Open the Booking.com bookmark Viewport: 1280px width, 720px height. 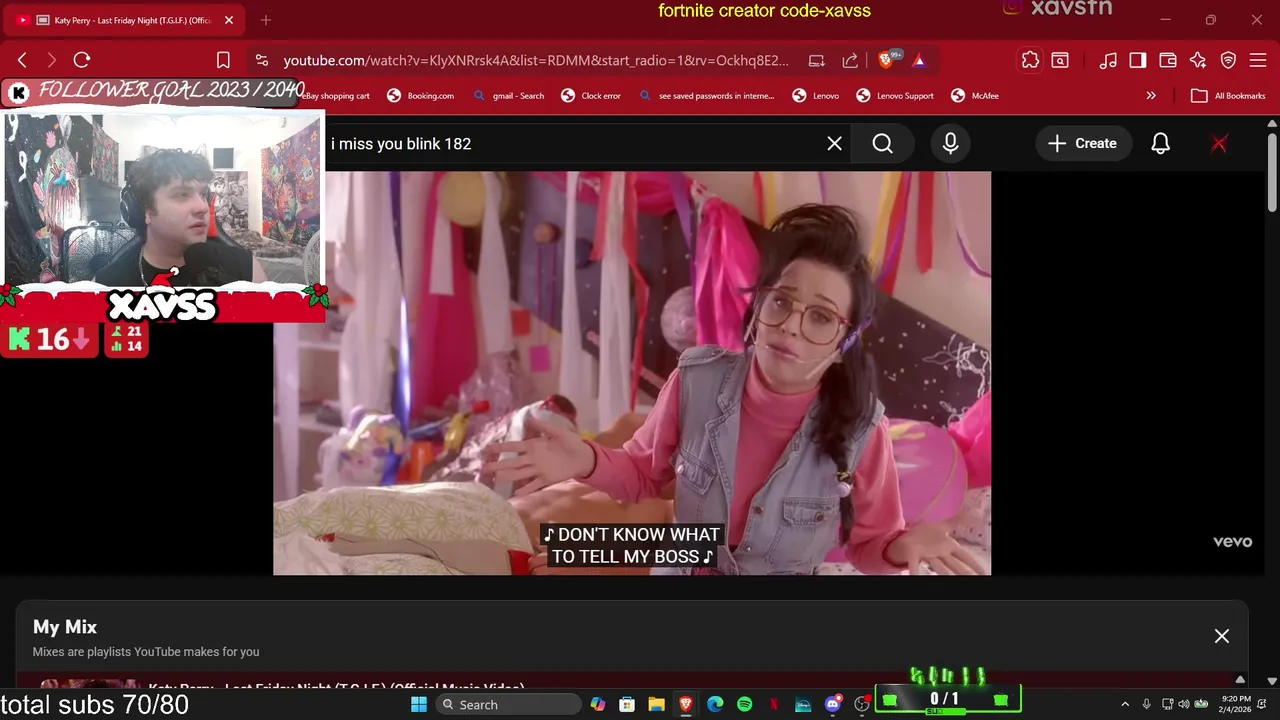click(x=420, y=96)
